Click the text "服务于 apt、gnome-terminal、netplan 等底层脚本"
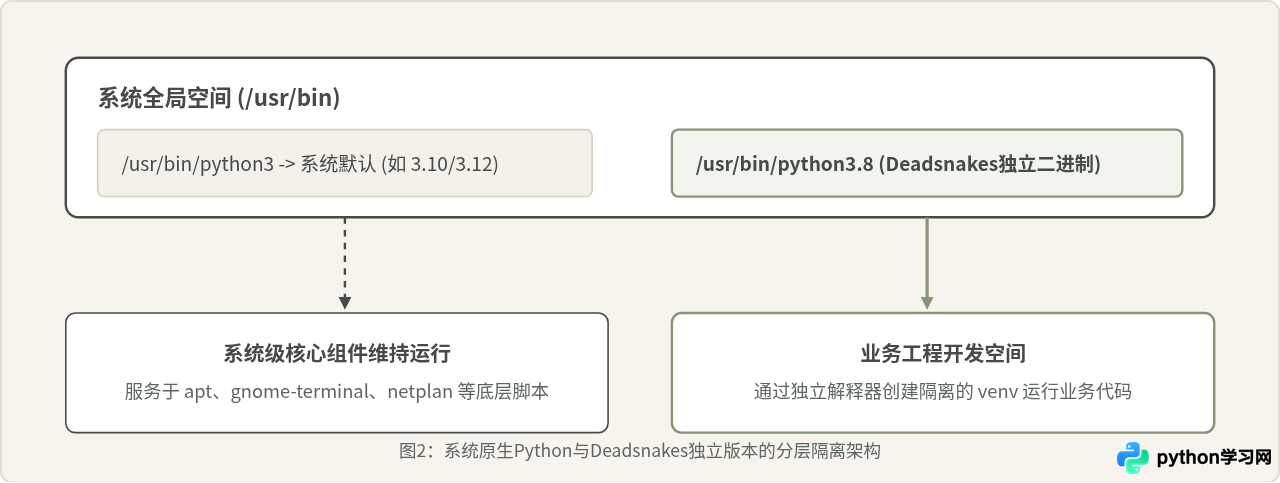 (337, 392)
